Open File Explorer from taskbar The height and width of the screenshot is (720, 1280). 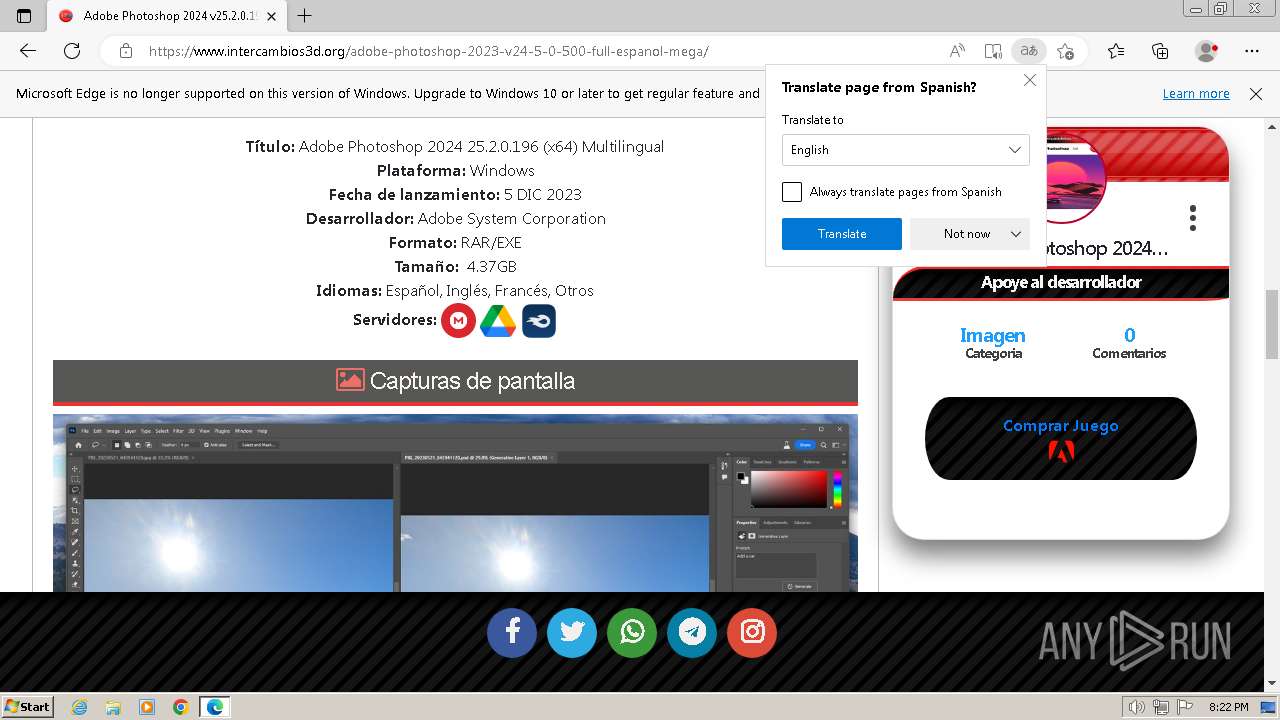(113, 707)
